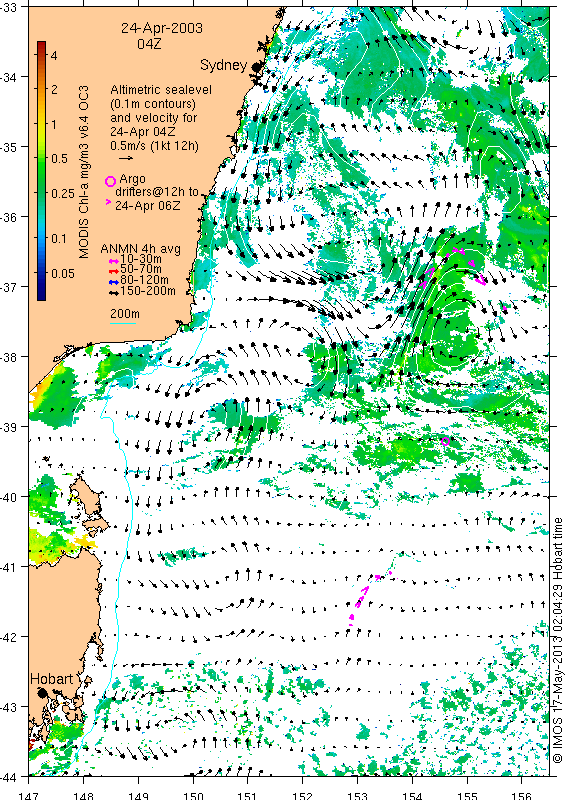Click the 'and velocity for' legend text

click(x=153, y=118)
